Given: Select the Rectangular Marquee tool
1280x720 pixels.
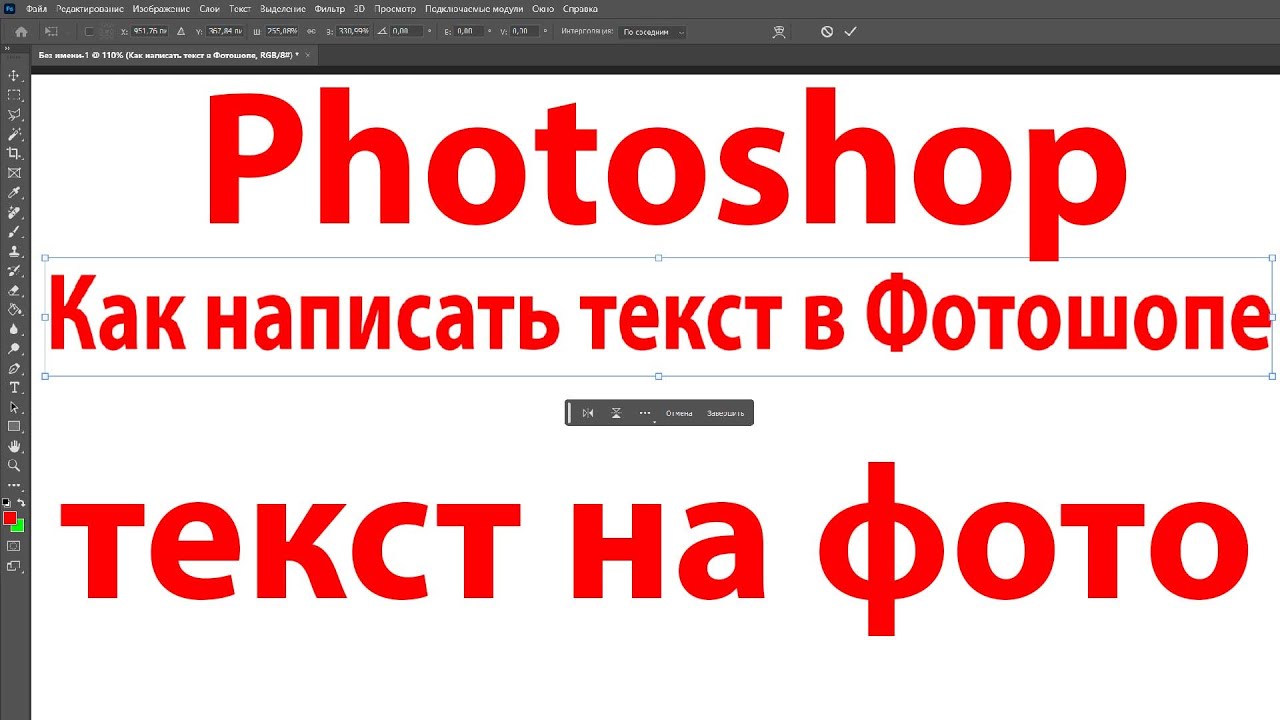Looking at the screenshot, I should 14,95.
